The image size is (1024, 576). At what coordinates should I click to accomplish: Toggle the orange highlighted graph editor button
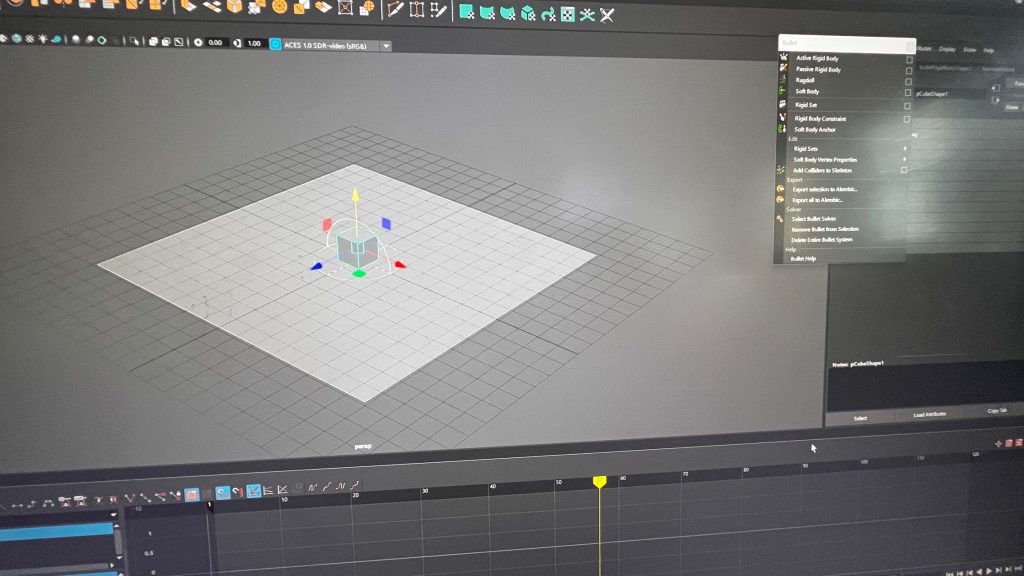click(x=191, y=494)
